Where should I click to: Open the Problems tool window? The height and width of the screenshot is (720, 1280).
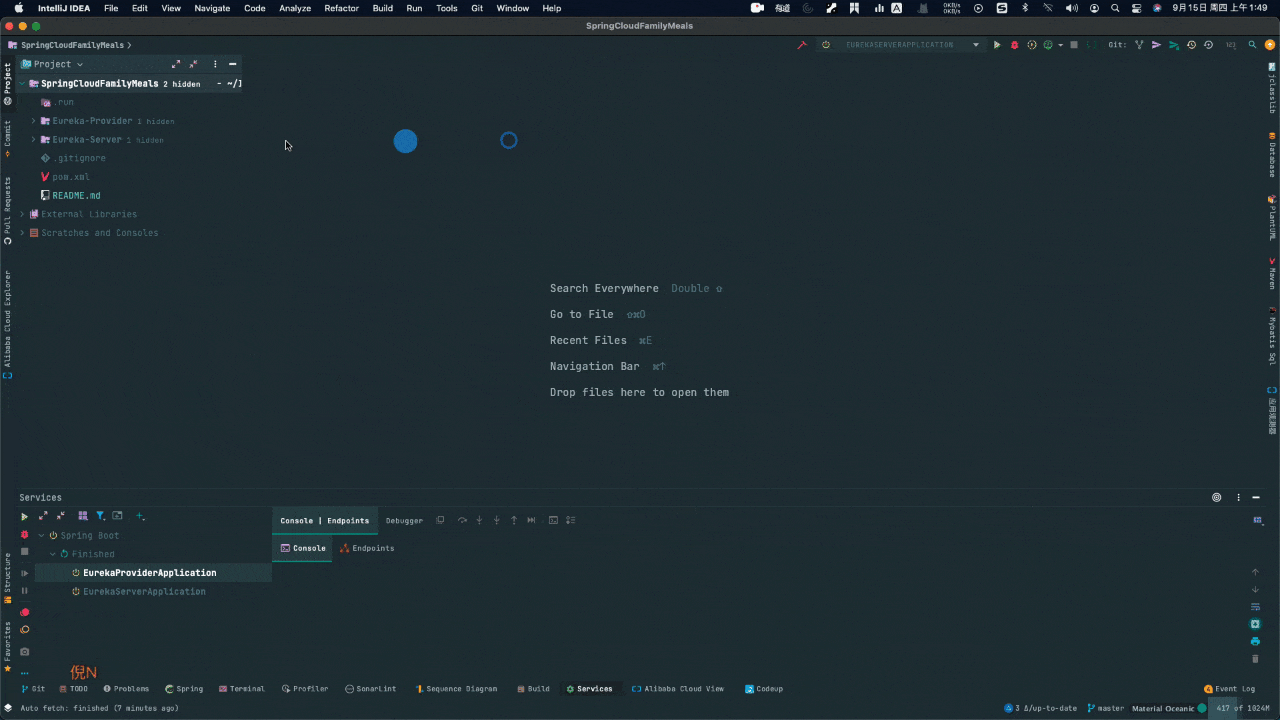coord(126,689)
